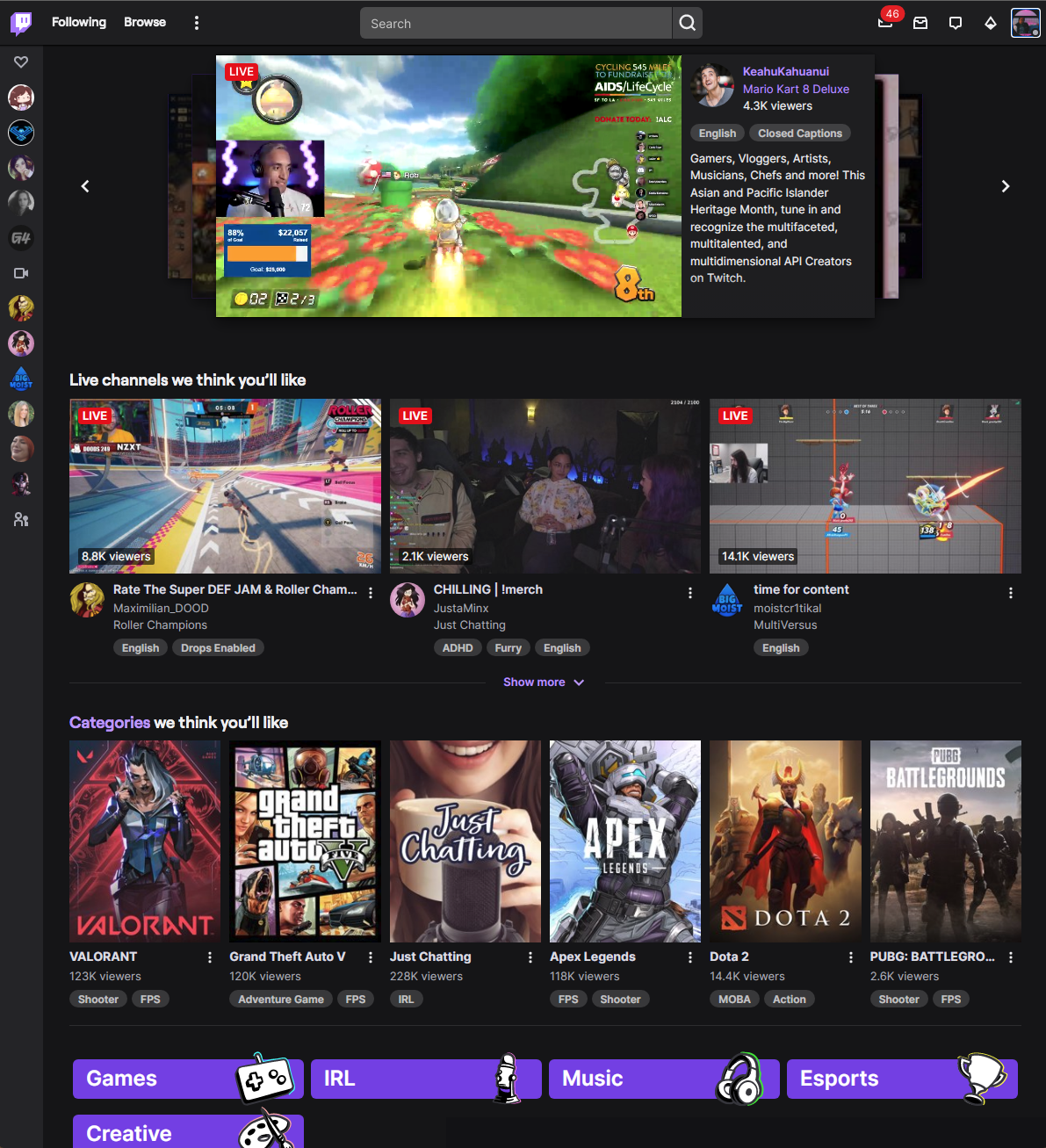Open Maximilian_DOOD channel avatar
Image resolution: width=1046 pixels, height=1148 pixels.
[x=87, y=600]
